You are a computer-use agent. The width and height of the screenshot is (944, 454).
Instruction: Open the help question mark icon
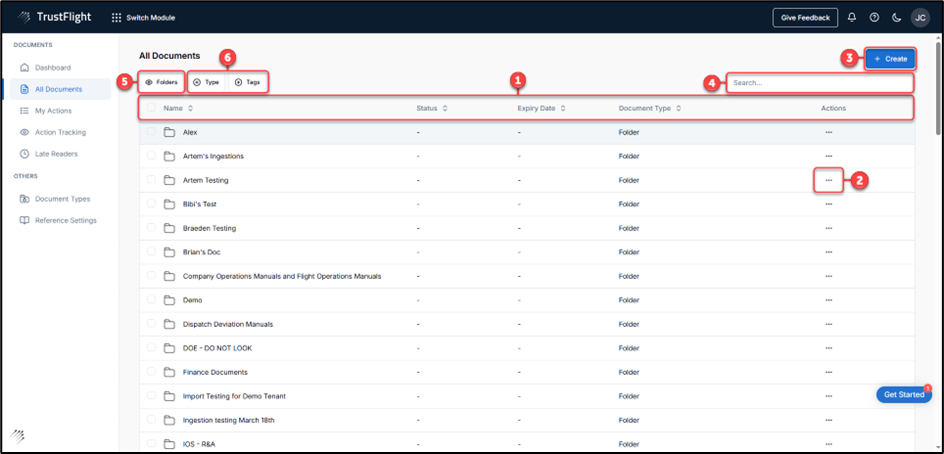tap(875, 17)
